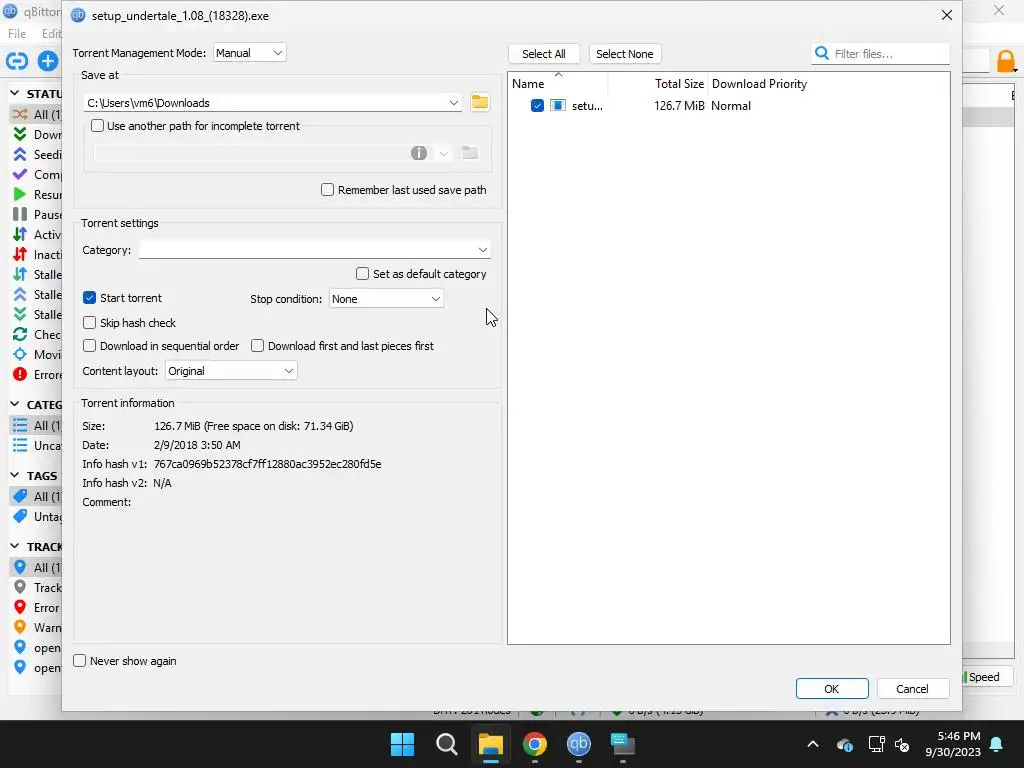
Task: Open Stop condition dropdown
Action: coord(387,298)
